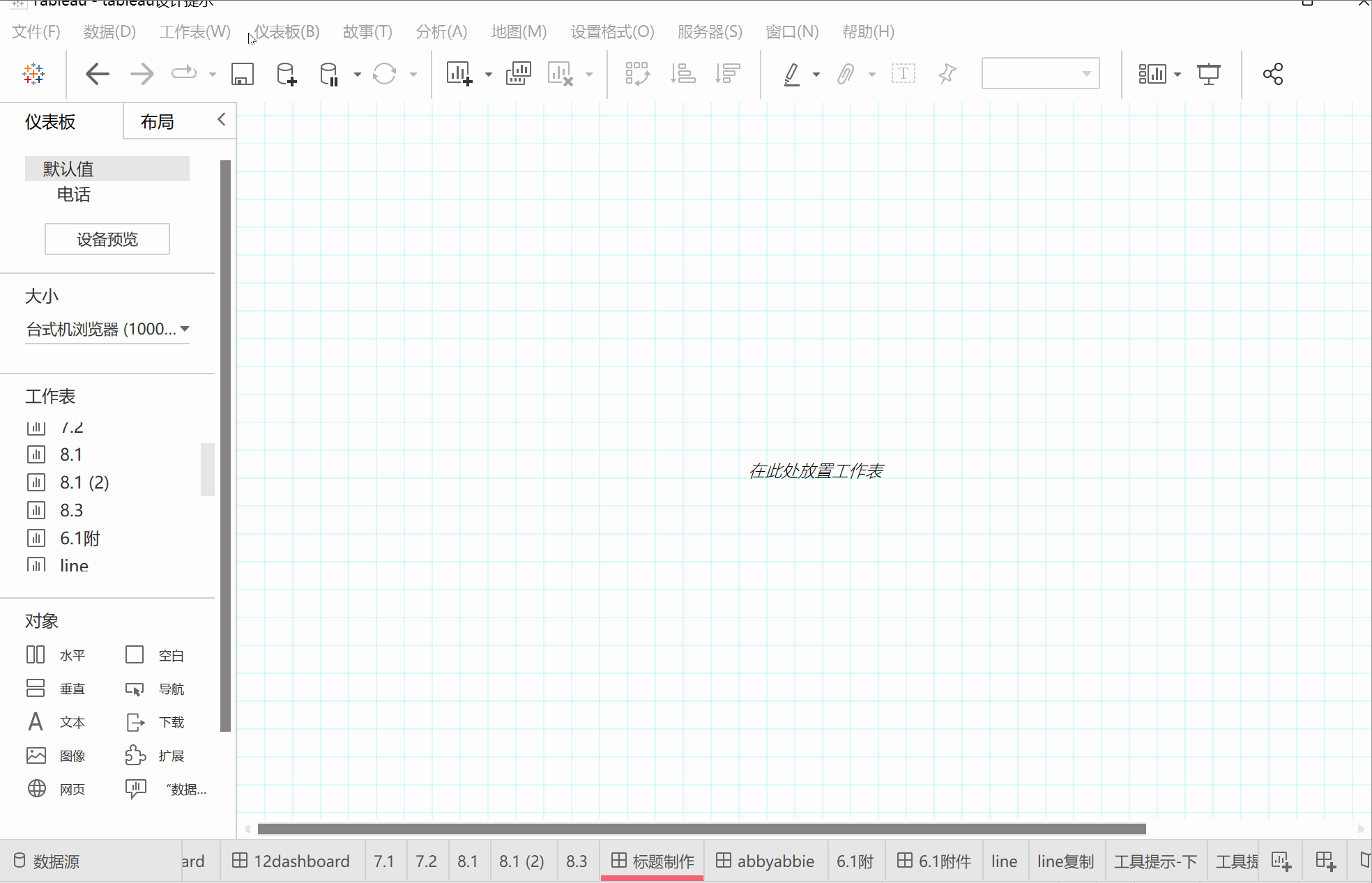Screen dimensions: 1372x883
Task: Click the highlight pen icon
Action: click(791, 74)
